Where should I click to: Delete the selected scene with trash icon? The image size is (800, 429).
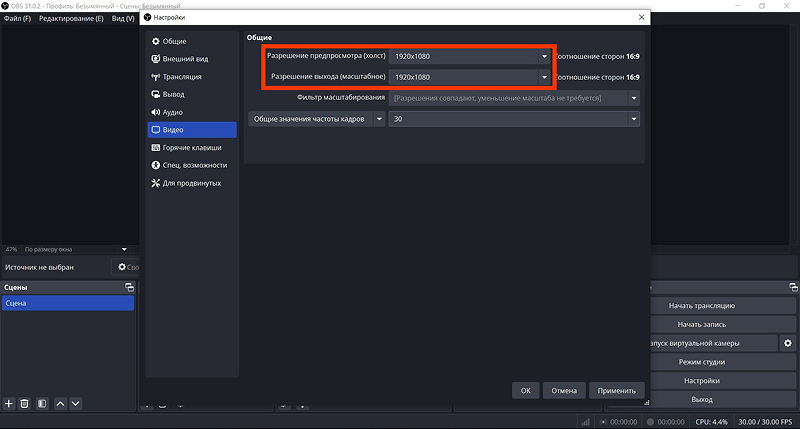click(24, 403)
